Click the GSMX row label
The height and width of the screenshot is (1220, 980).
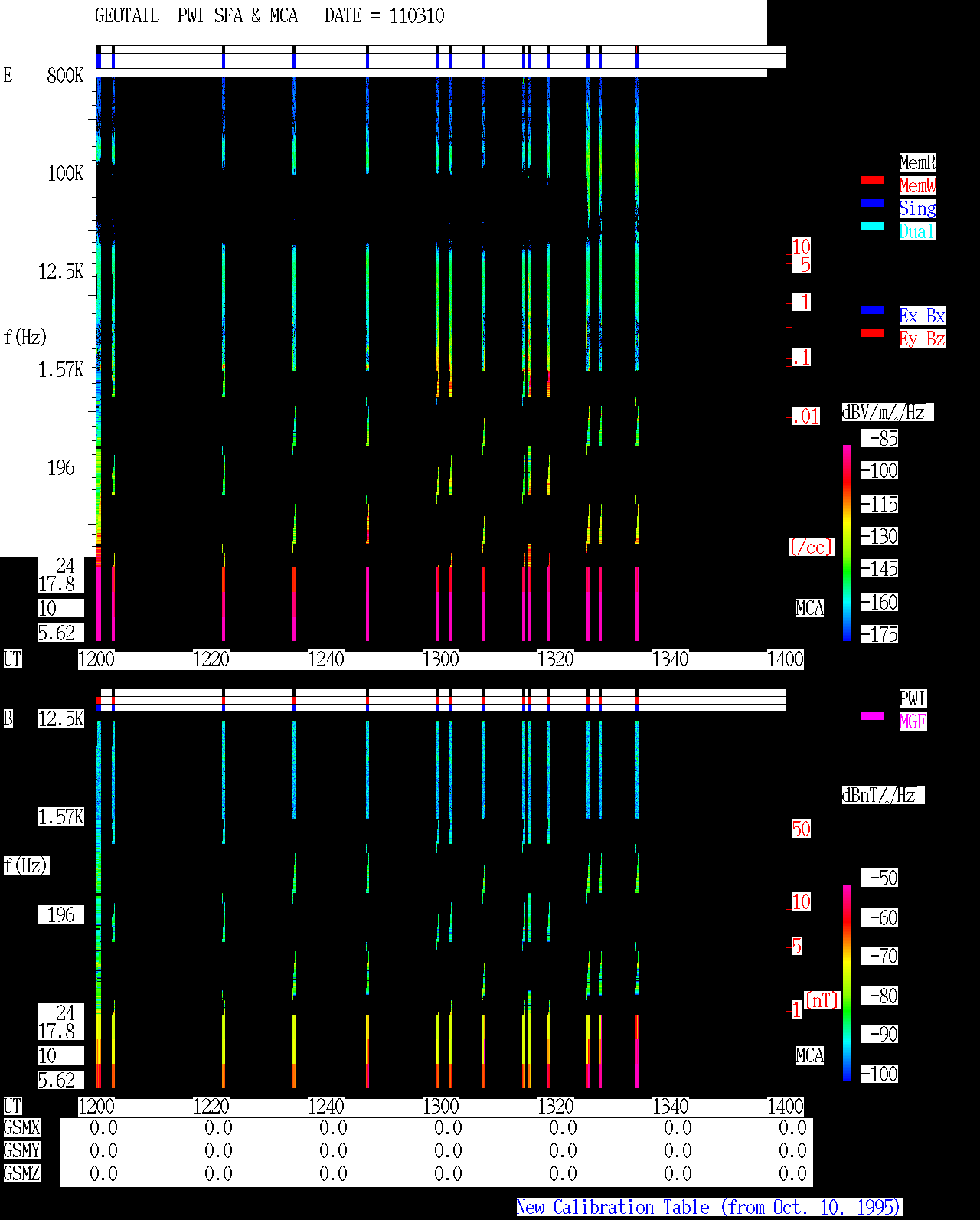click(x=21, y=1127)
